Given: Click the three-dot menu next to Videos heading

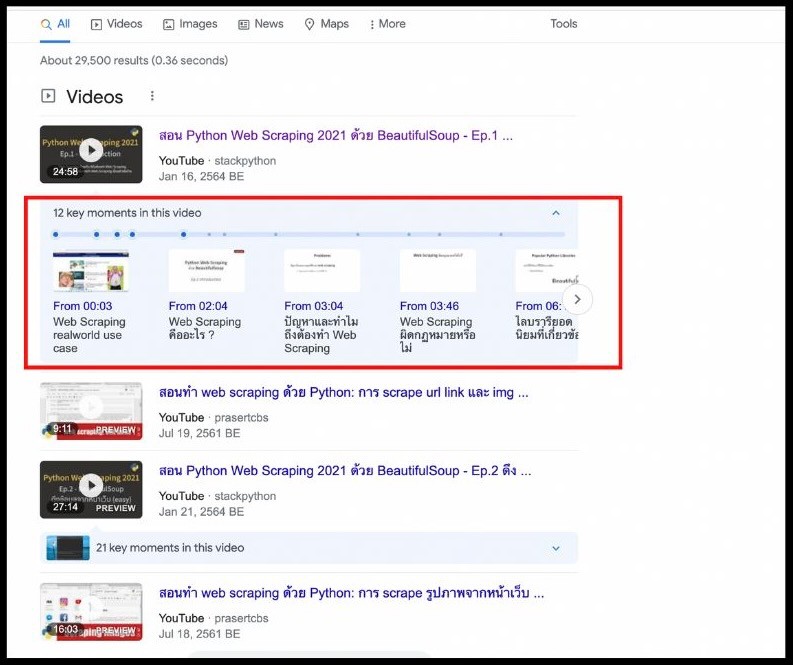Looking at the screenshot, I should (x=152, y=96).
